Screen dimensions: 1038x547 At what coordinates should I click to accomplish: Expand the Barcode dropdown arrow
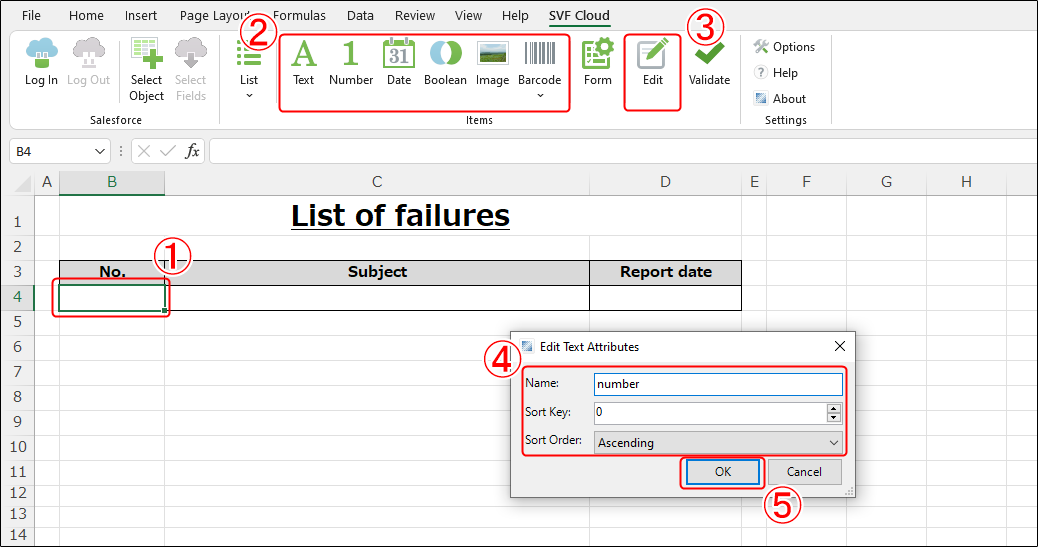tap(540, 96)
